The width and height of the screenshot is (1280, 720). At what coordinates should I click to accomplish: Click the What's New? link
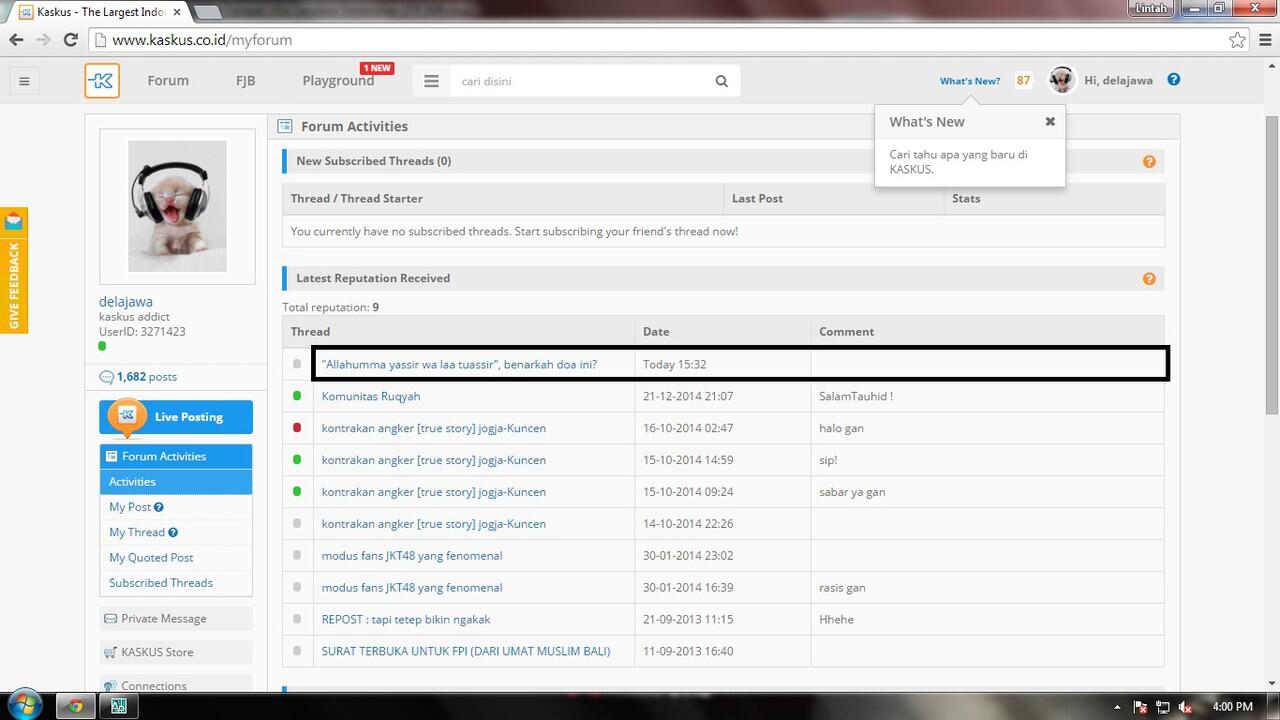tap(970, 81)
